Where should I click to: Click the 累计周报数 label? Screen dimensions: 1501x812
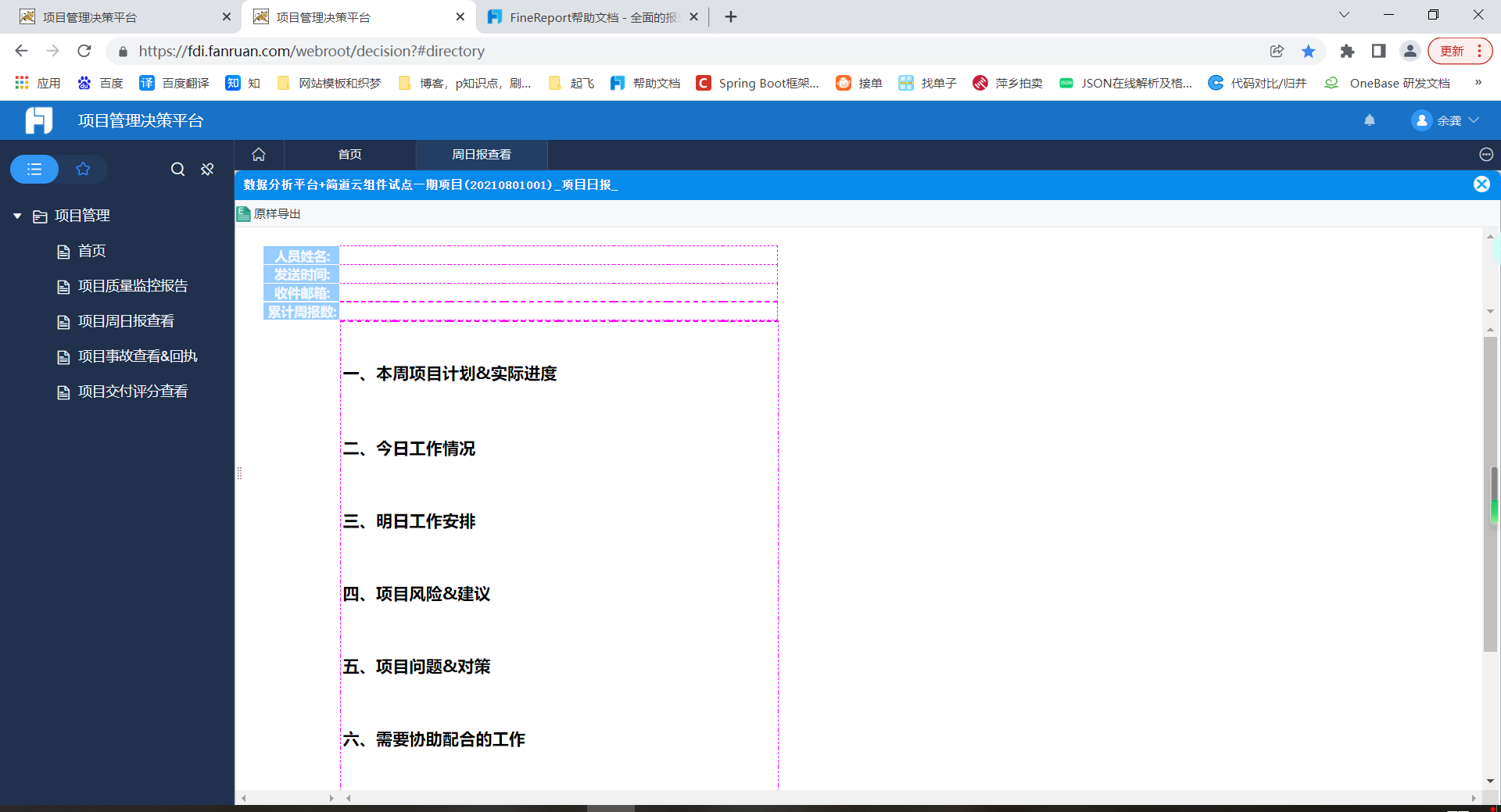coord(301,312)
